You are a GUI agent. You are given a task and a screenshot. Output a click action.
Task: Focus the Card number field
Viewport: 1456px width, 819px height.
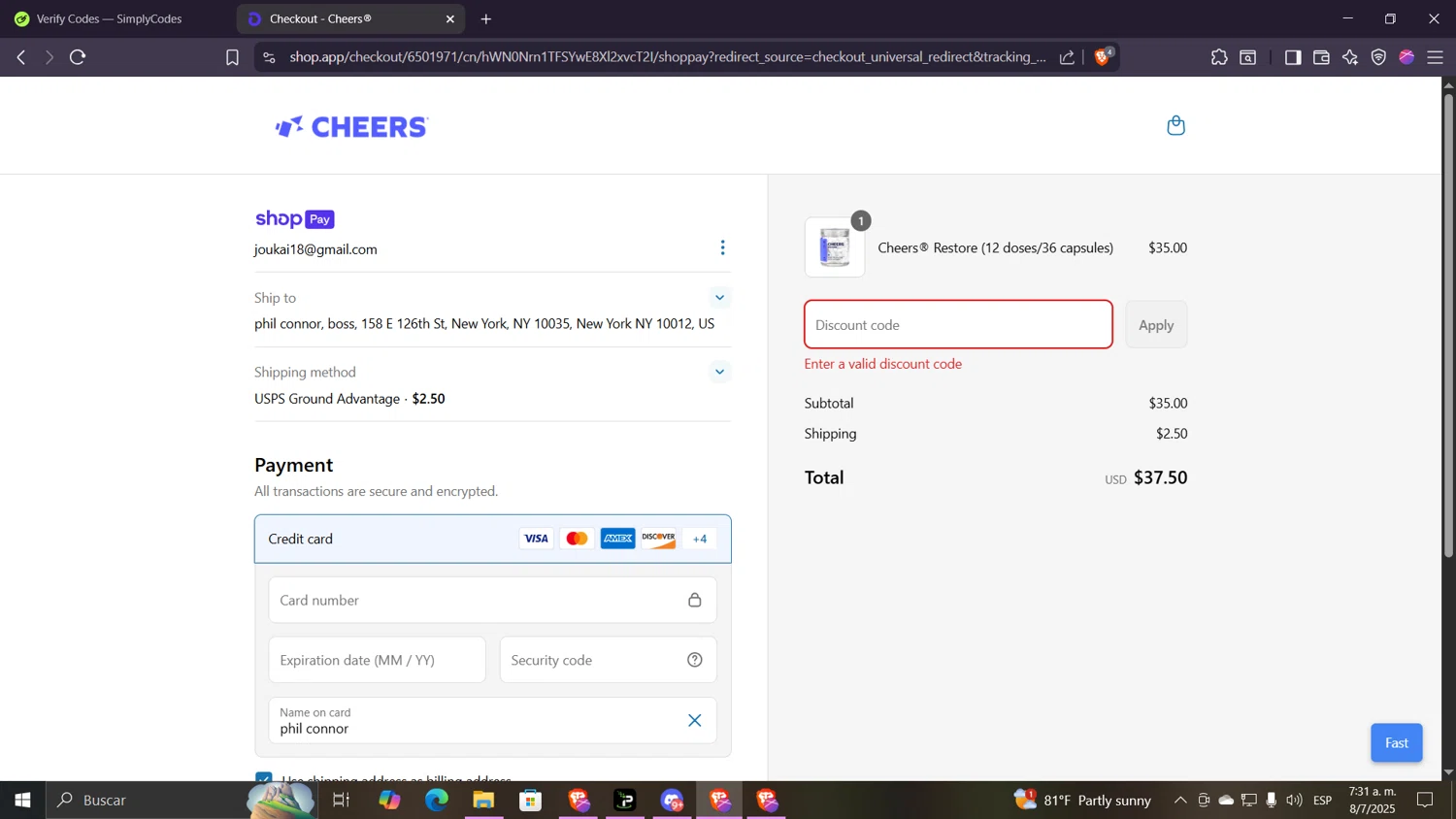493,600
